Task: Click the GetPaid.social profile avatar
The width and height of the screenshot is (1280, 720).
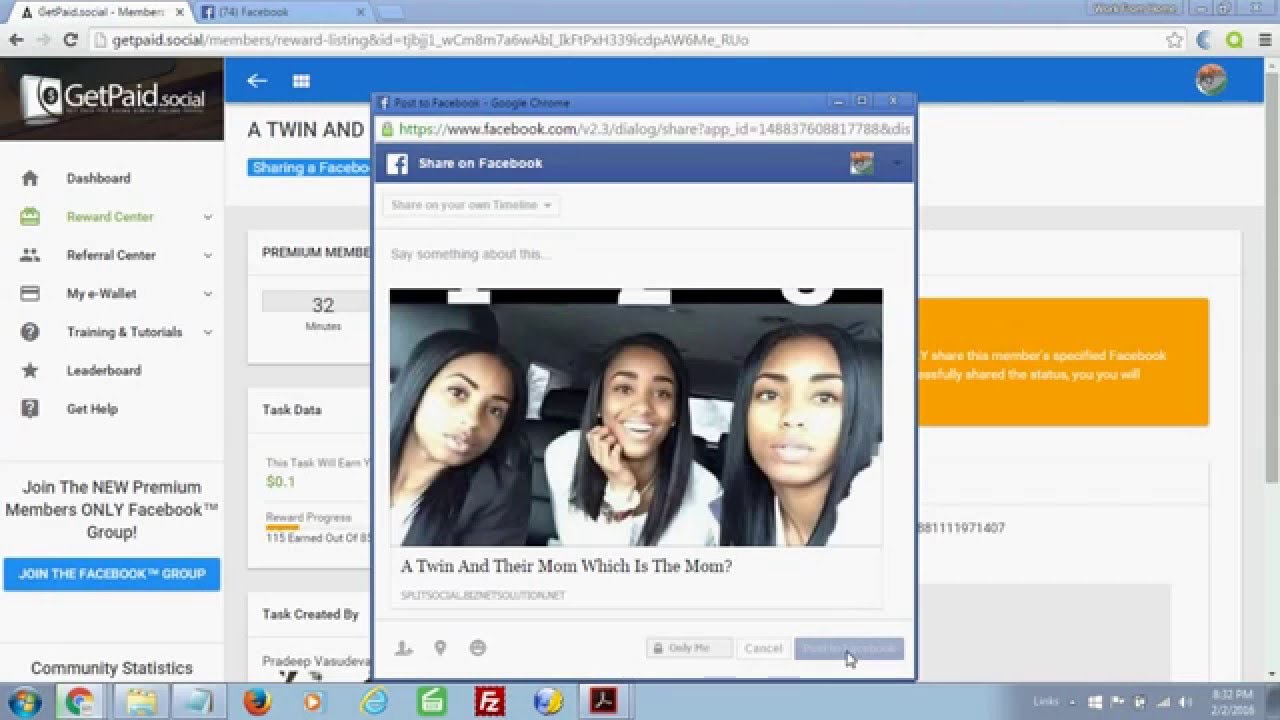Action: coord(1211,80)
